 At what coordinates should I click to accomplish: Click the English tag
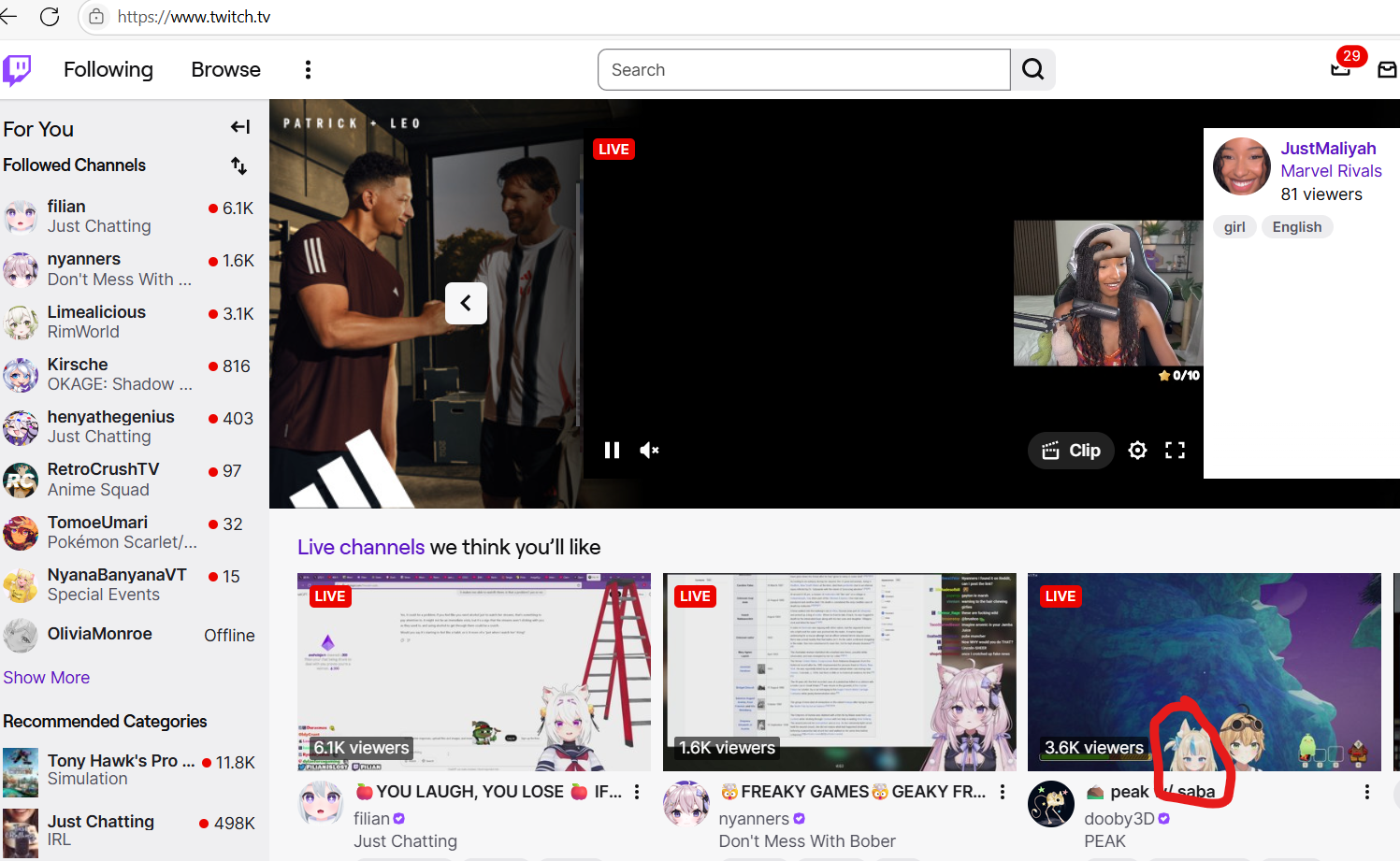click(1297, 227)
